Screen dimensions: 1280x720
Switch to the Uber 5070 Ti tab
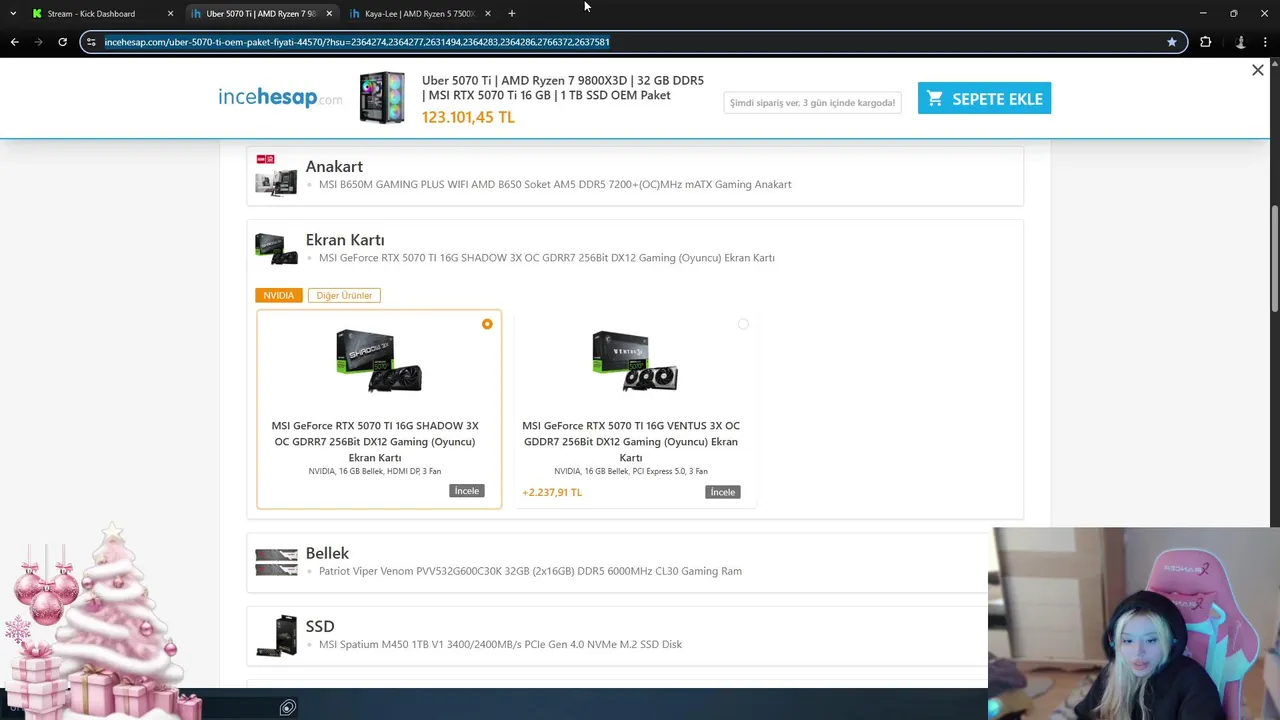(260, 13)
